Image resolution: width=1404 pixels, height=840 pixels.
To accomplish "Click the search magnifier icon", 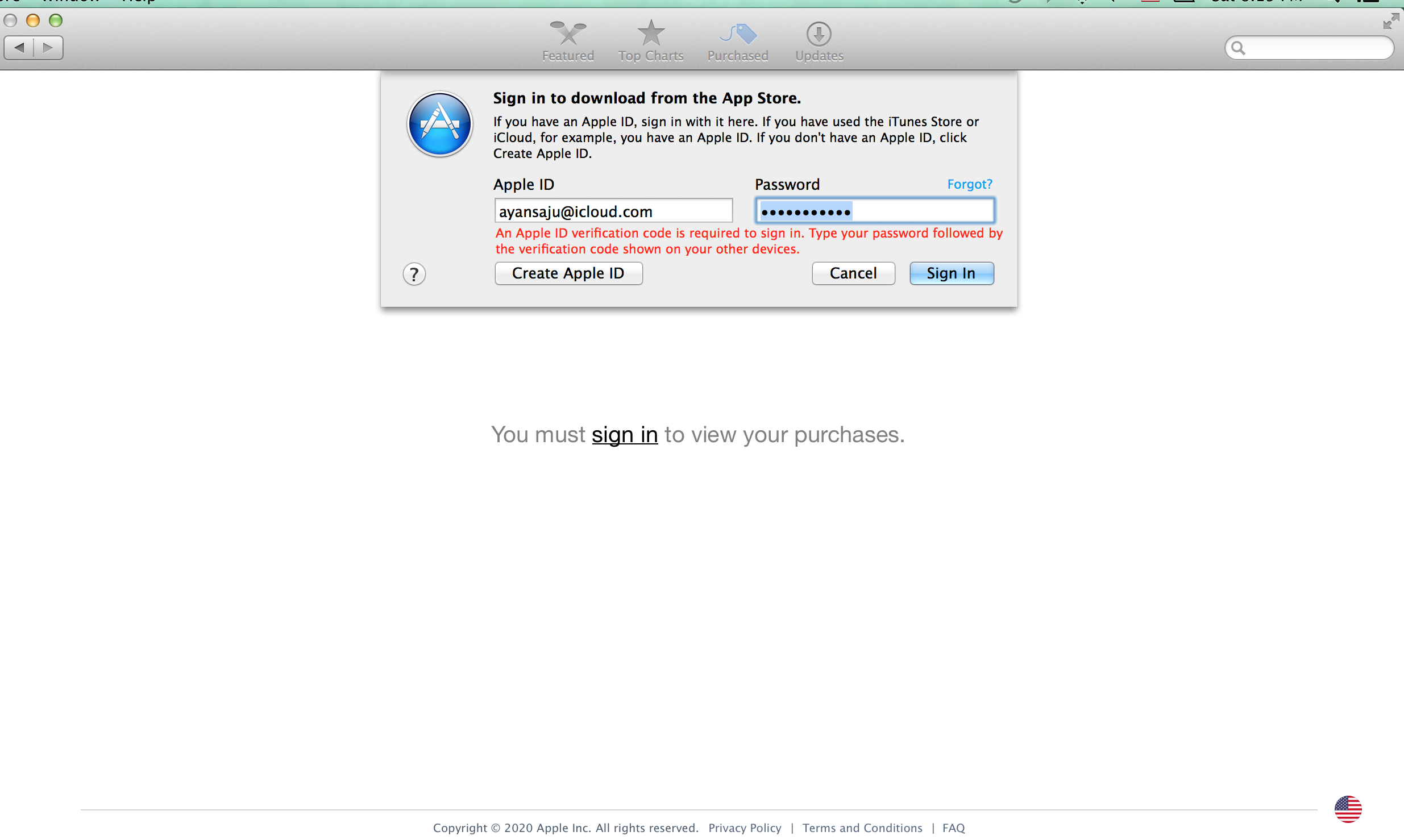I will tap(1239, 48).
